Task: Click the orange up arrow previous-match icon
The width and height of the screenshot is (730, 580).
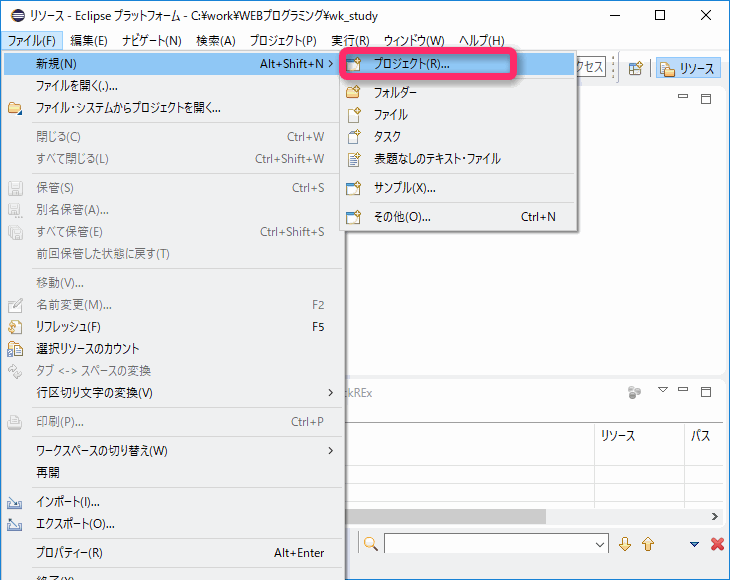Action: (x=648, y=544)
